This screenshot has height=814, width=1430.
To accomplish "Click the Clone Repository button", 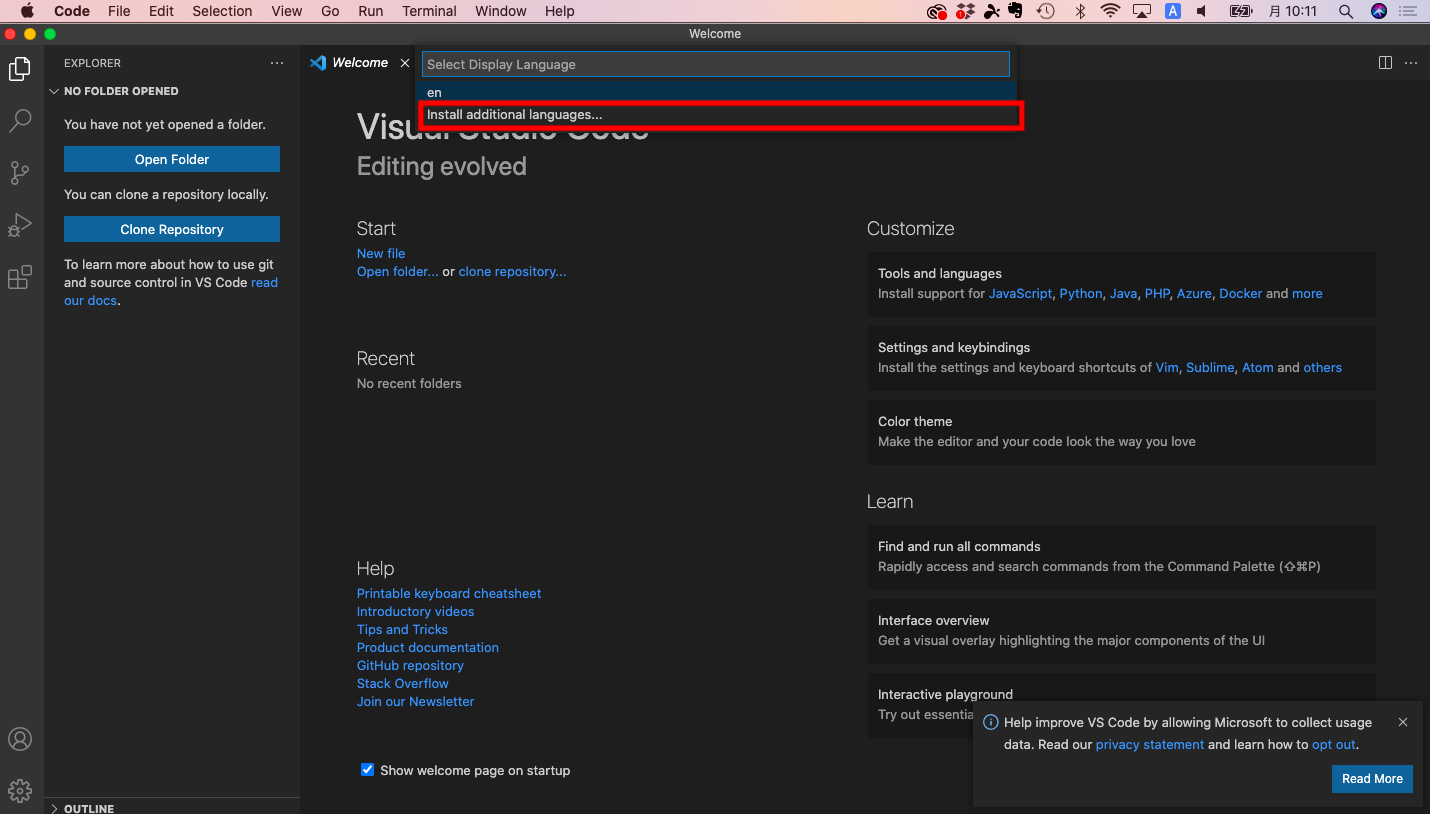I will click(171, 228).
